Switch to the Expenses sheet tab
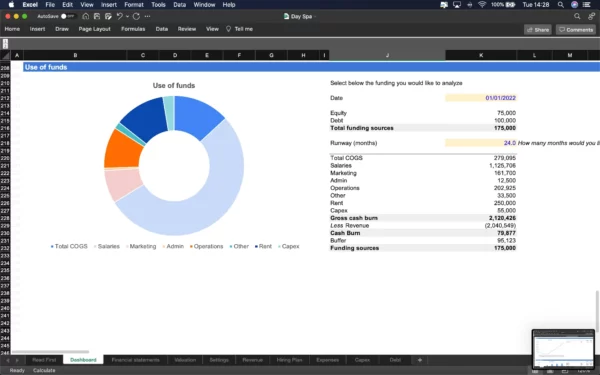The image size is (600, 375). coord(328,360)
